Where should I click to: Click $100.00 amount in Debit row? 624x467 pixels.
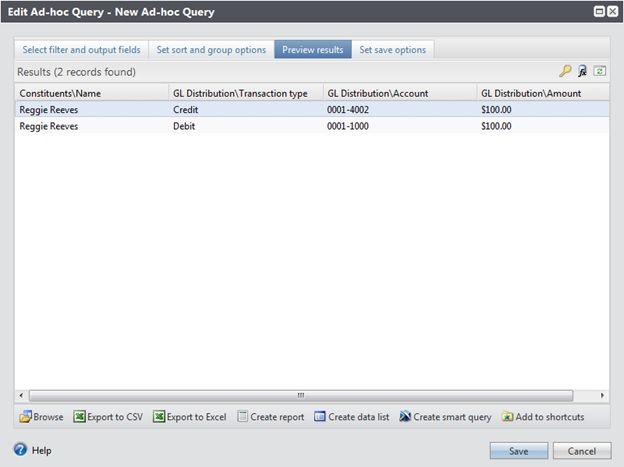click(496, 126)
